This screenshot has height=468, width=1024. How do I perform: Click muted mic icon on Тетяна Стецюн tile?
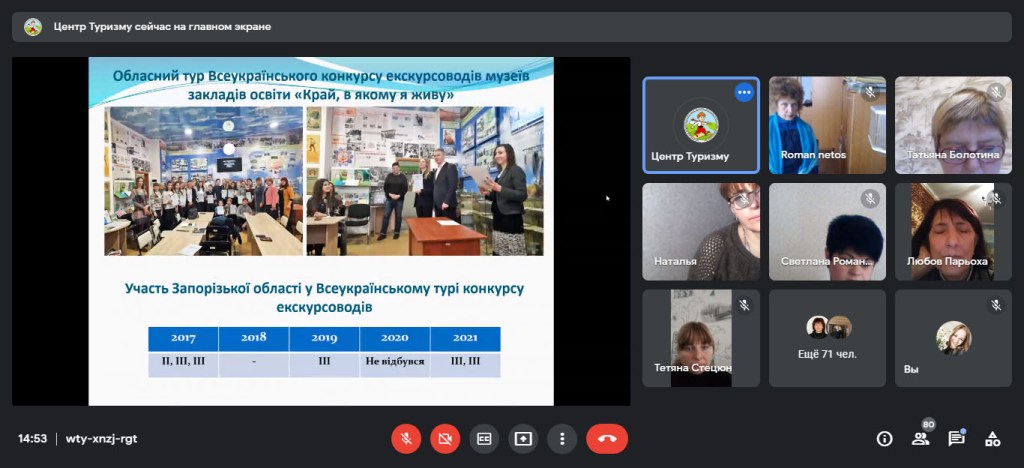pos(743,305)
